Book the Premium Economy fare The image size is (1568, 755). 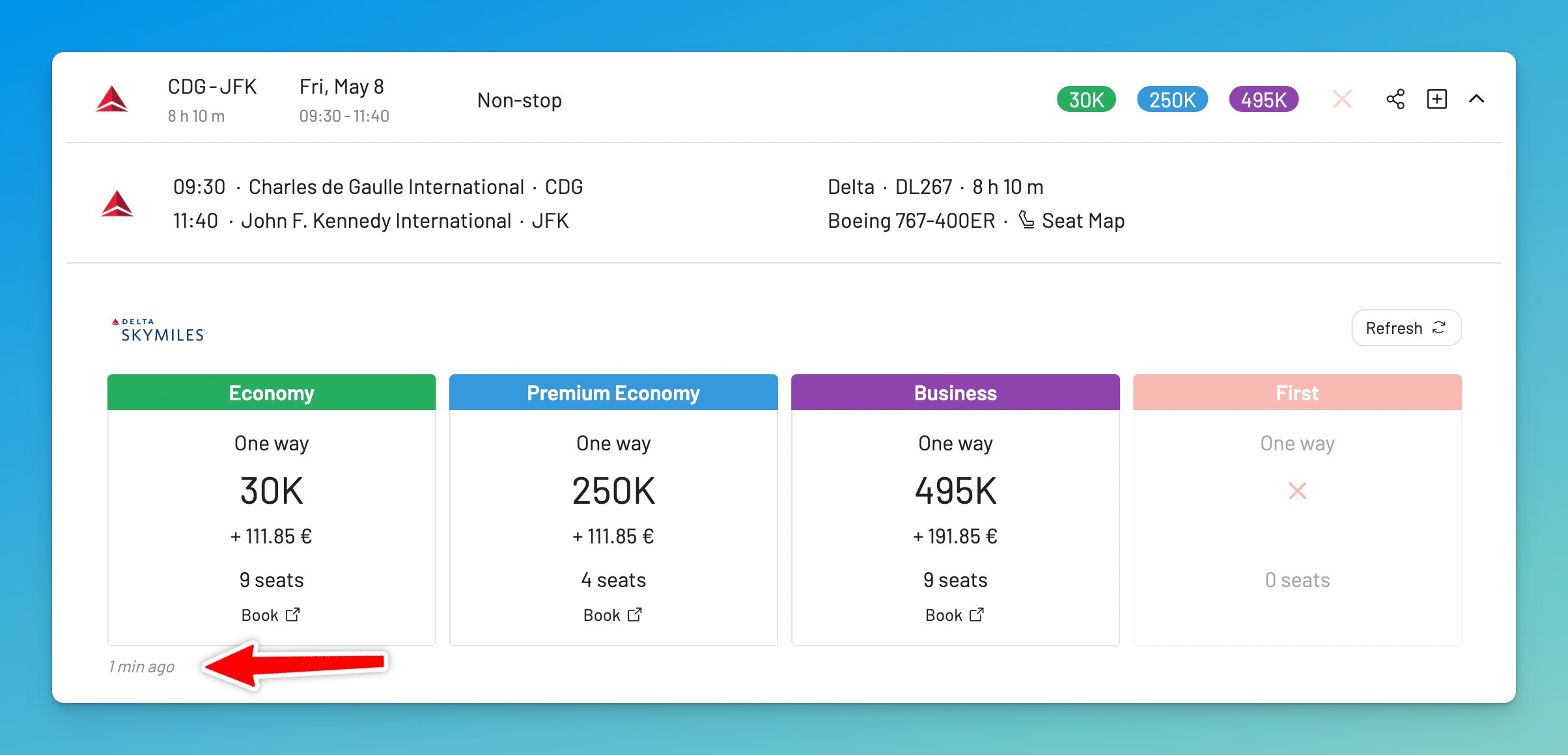coord(612,614)
